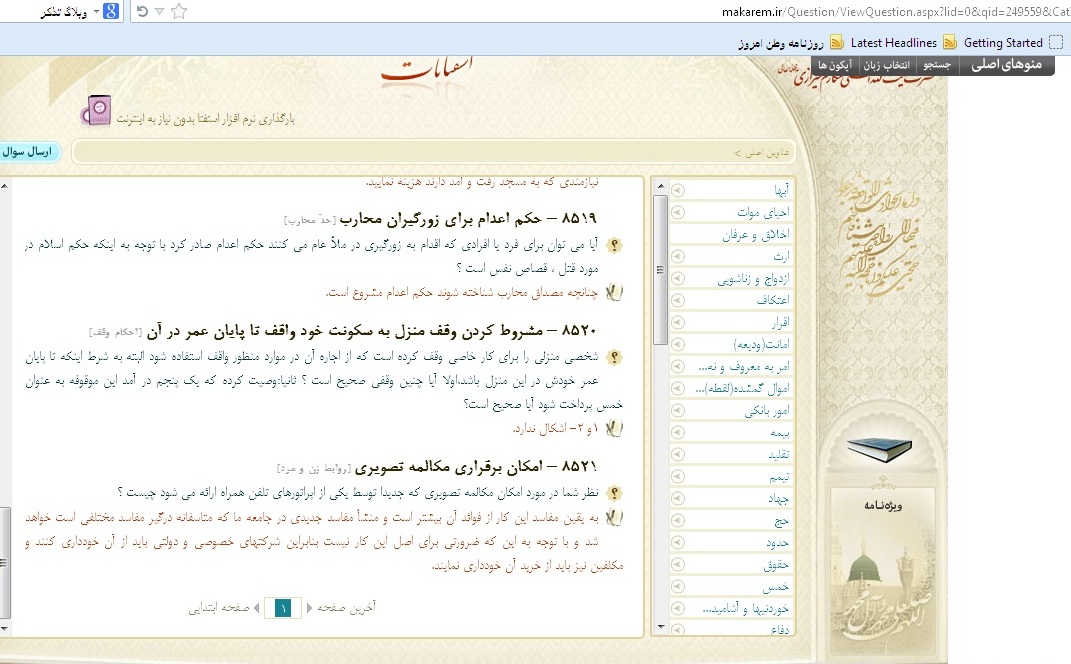The width and height of the screenshot is (1071, 664).
Task: Click the روزنامه وطن امروز RSS feed icon
Action: [837, 42]
